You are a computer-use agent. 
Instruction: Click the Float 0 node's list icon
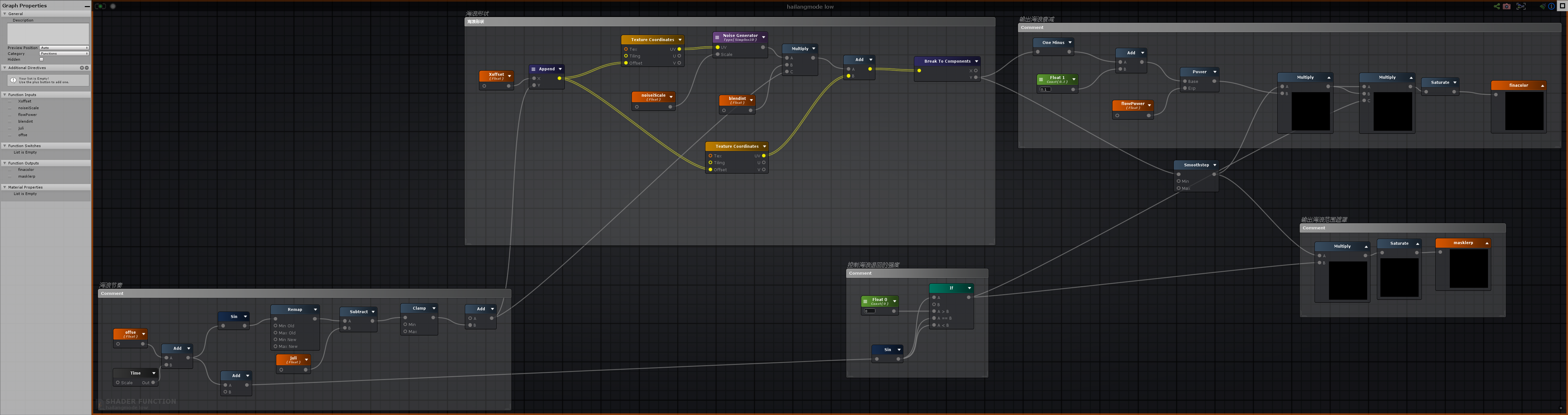[865, 301]
